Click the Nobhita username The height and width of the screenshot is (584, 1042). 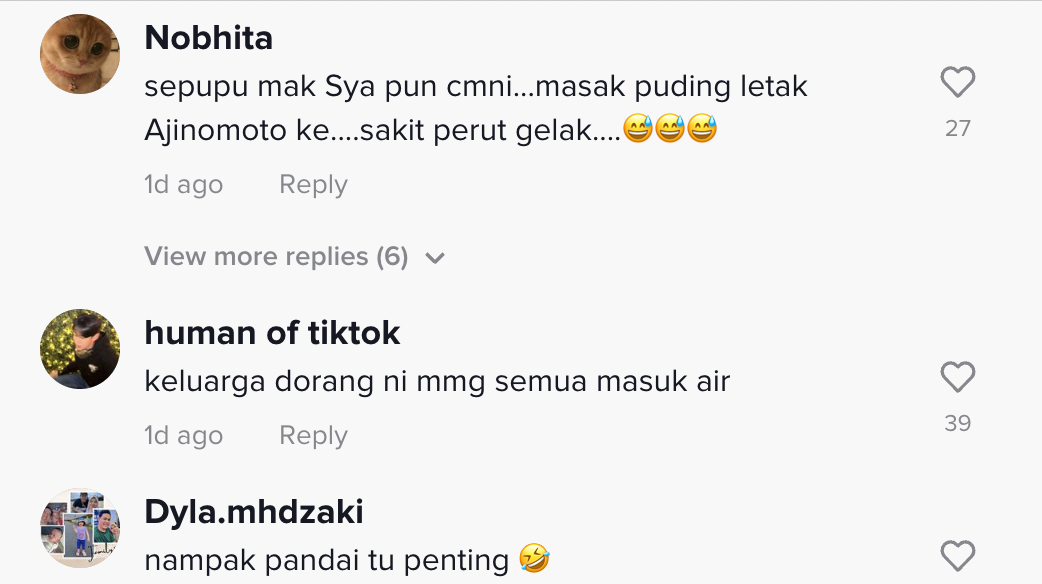(209, 38)
